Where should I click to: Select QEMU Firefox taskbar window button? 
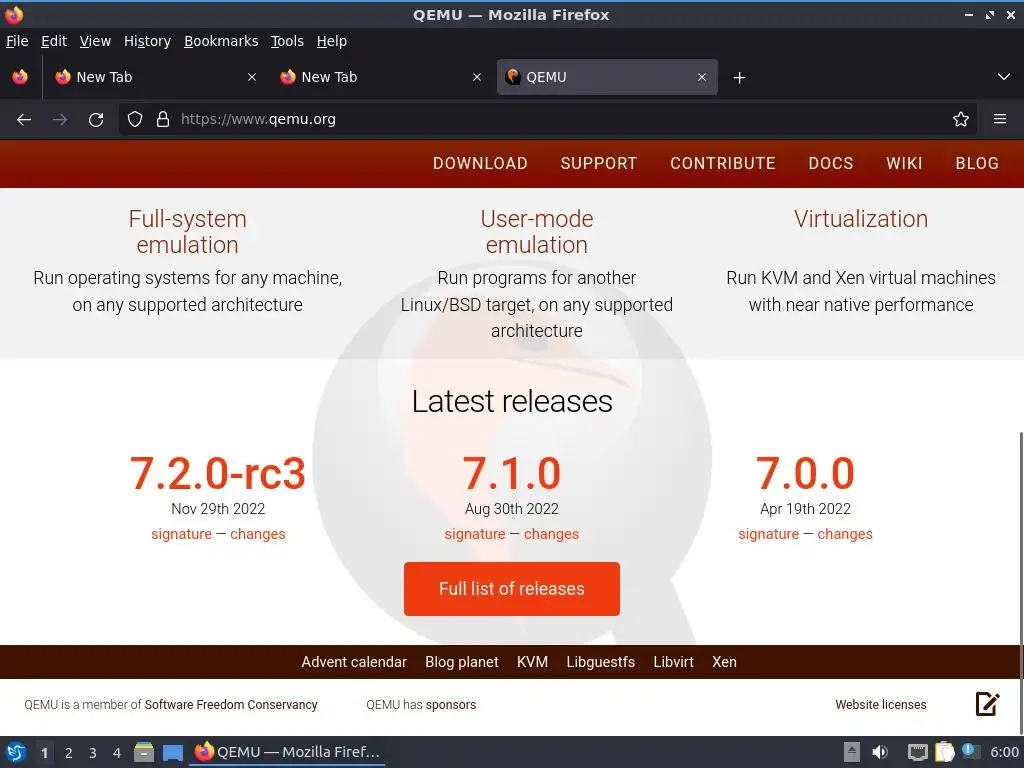(x=287, y=752)
